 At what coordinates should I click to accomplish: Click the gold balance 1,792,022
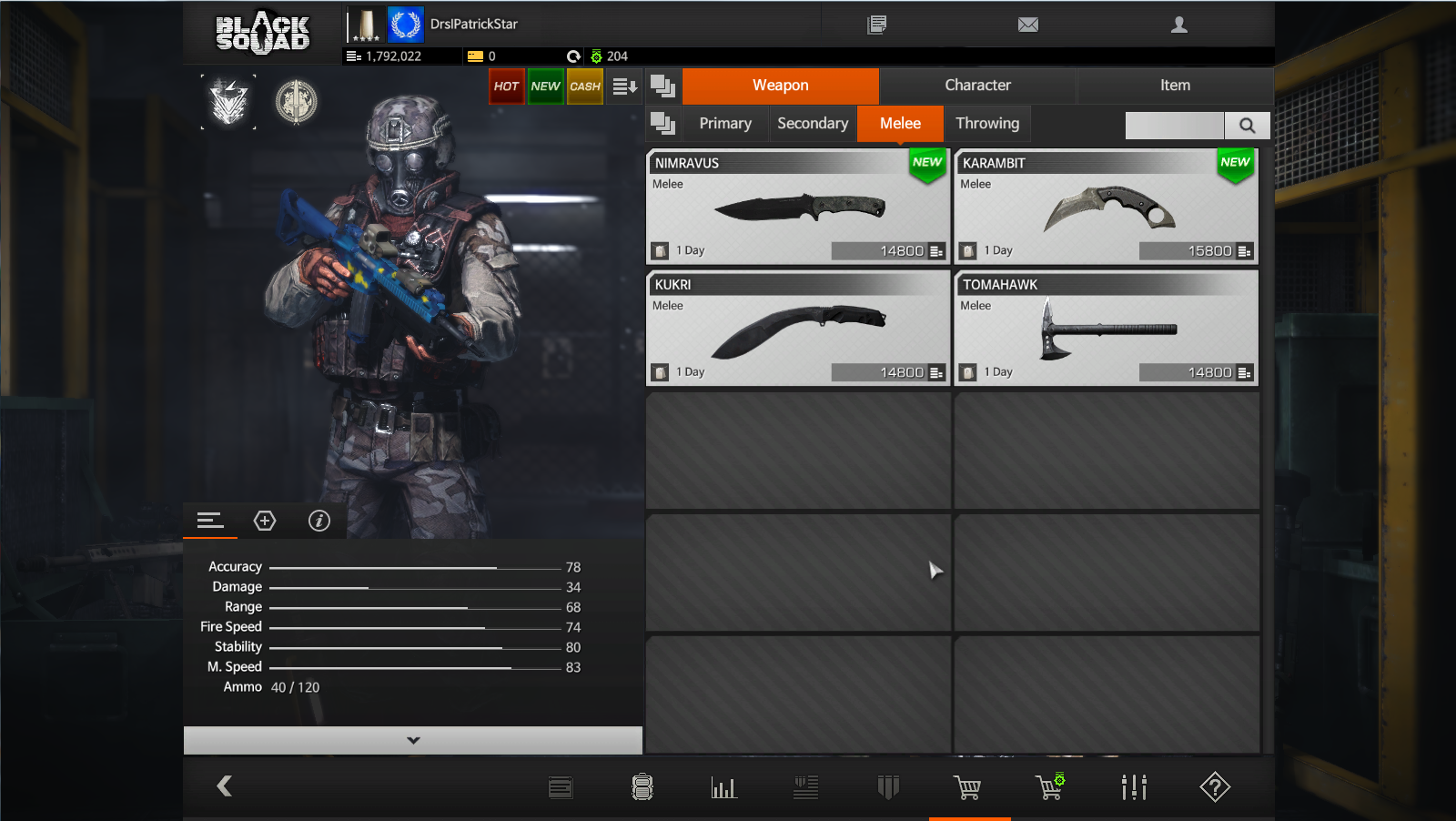(394, 56)
